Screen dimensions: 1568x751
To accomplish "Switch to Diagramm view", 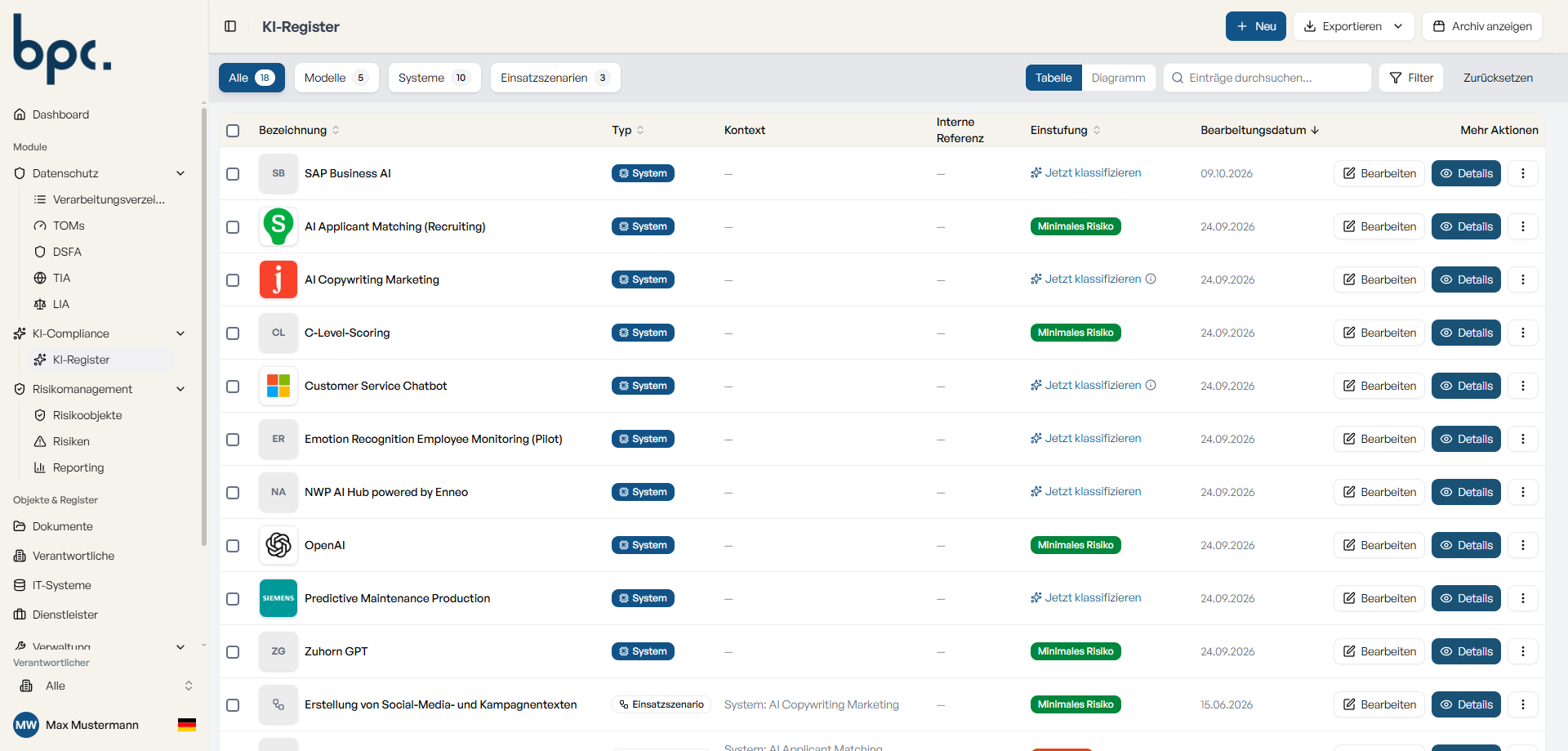I will coord(1118,78).
